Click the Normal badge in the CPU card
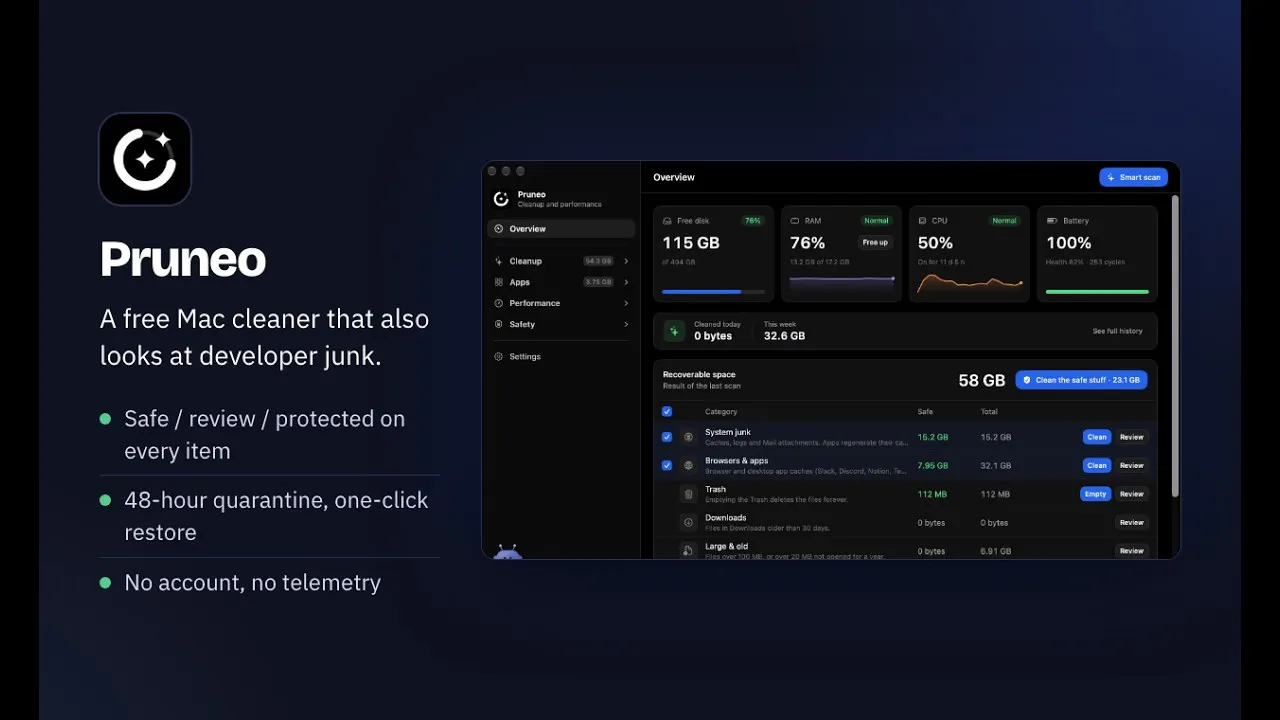 point(1004,221)
